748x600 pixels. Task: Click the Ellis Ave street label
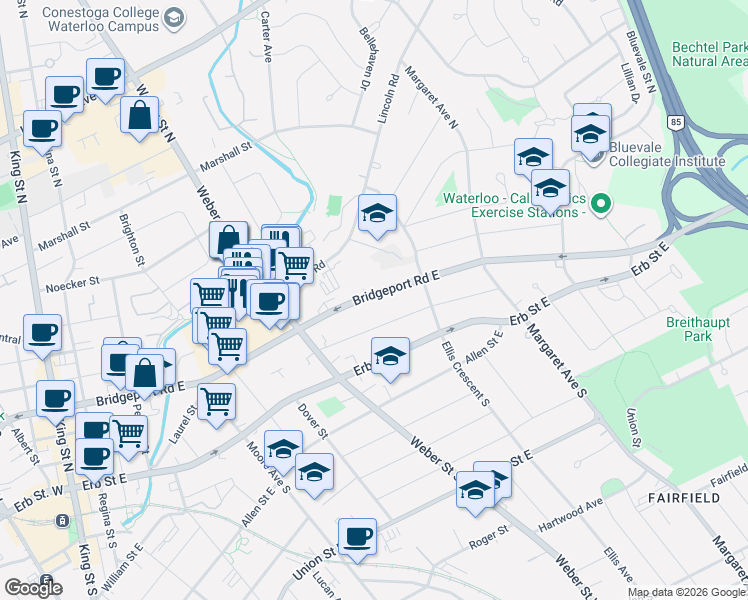pyautogui.click(x=618, y=565)
